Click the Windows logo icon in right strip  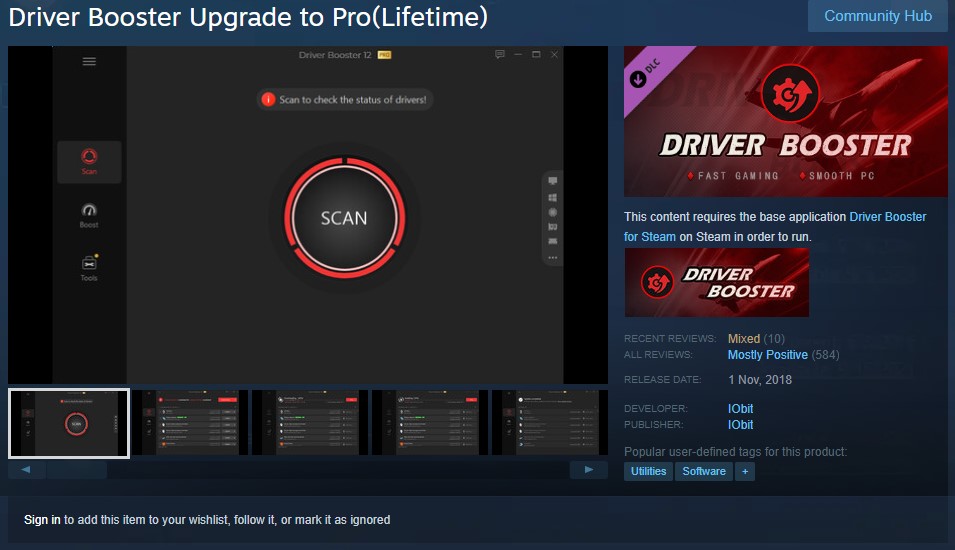point(552,197)
